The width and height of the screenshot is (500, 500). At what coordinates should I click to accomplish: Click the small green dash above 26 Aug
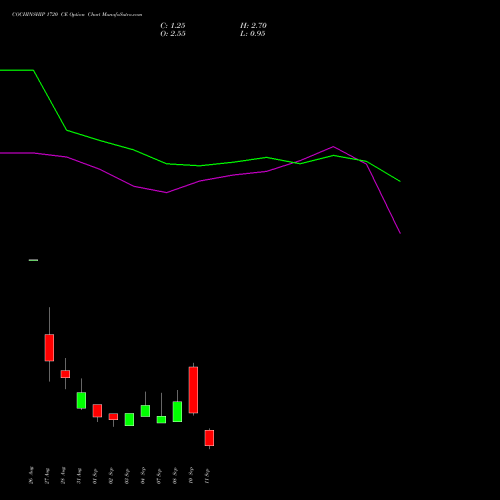tap(33, 260)
